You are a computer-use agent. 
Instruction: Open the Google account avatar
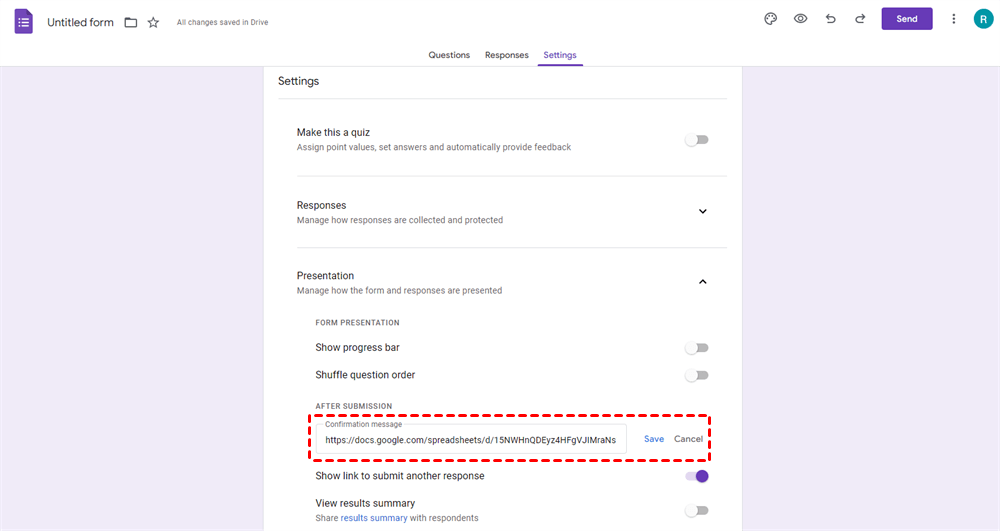[x=982, y=19]
